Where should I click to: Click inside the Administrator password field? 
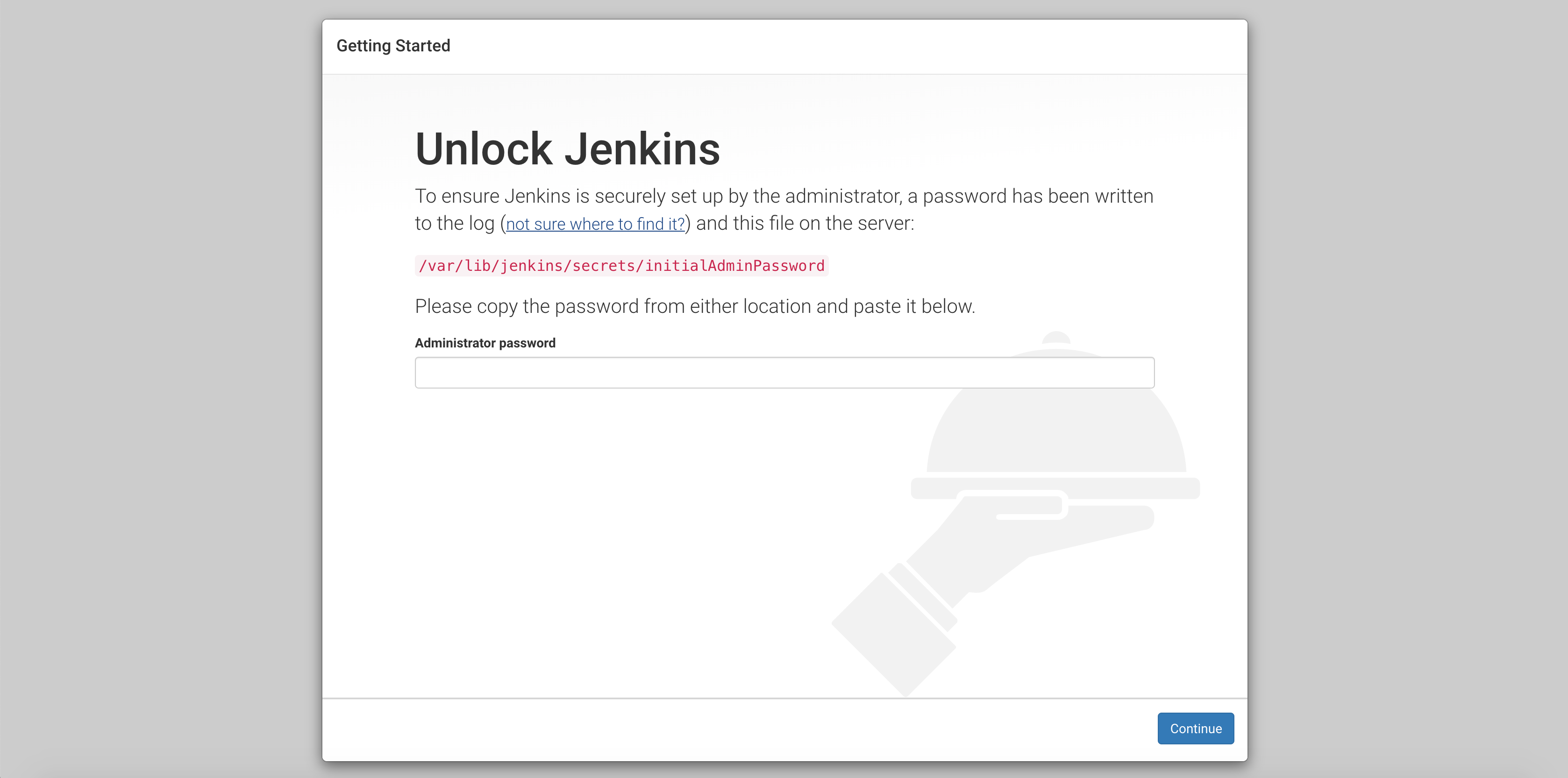pos(784,372)
